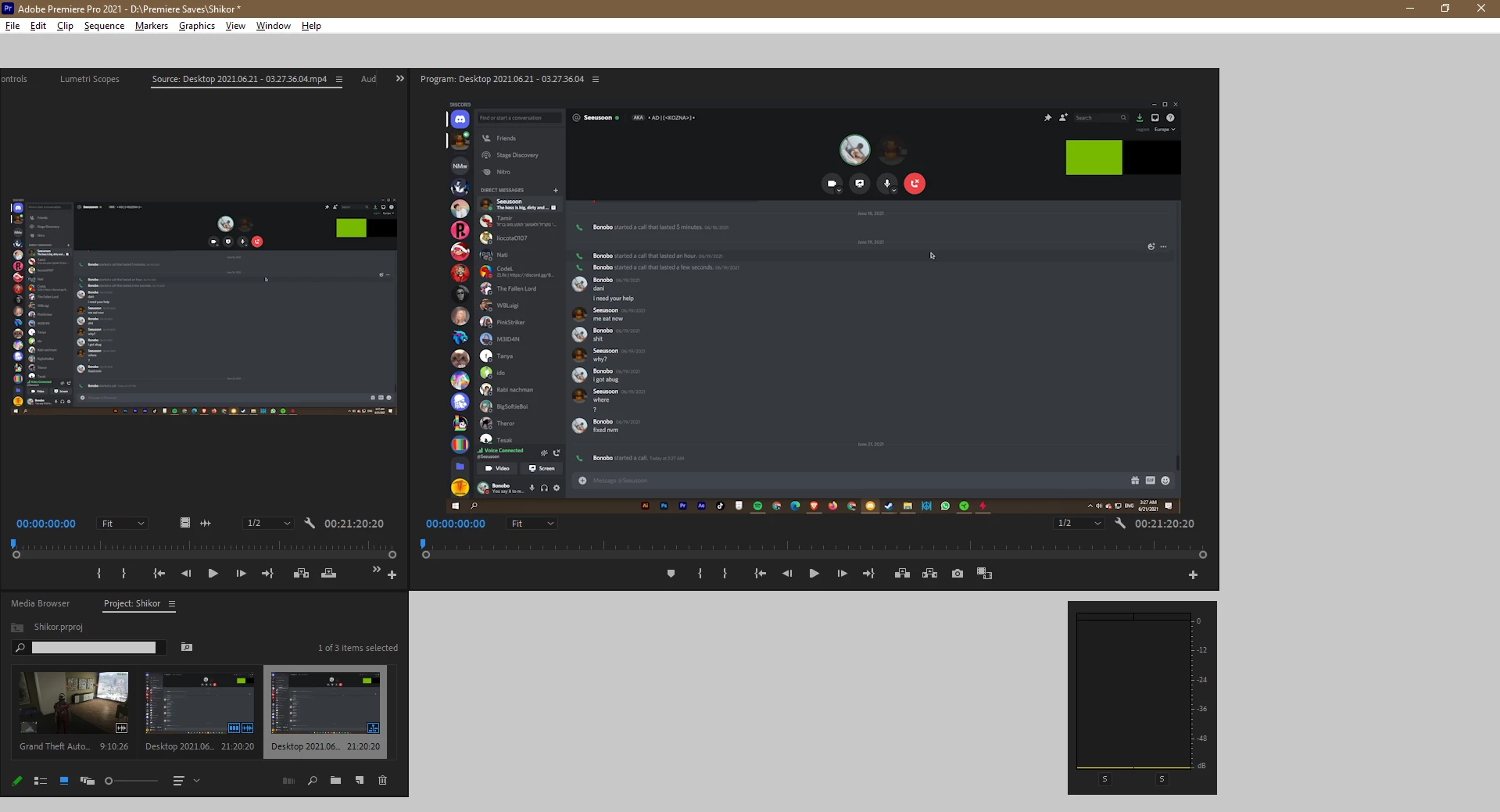1500x812 pixels.
Task: Open Program monitor panel menu
Action: [596, 80]
